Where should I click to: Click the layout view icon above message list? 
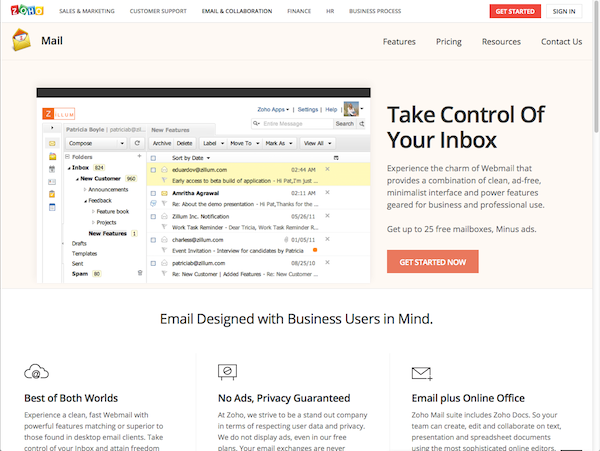336,158
